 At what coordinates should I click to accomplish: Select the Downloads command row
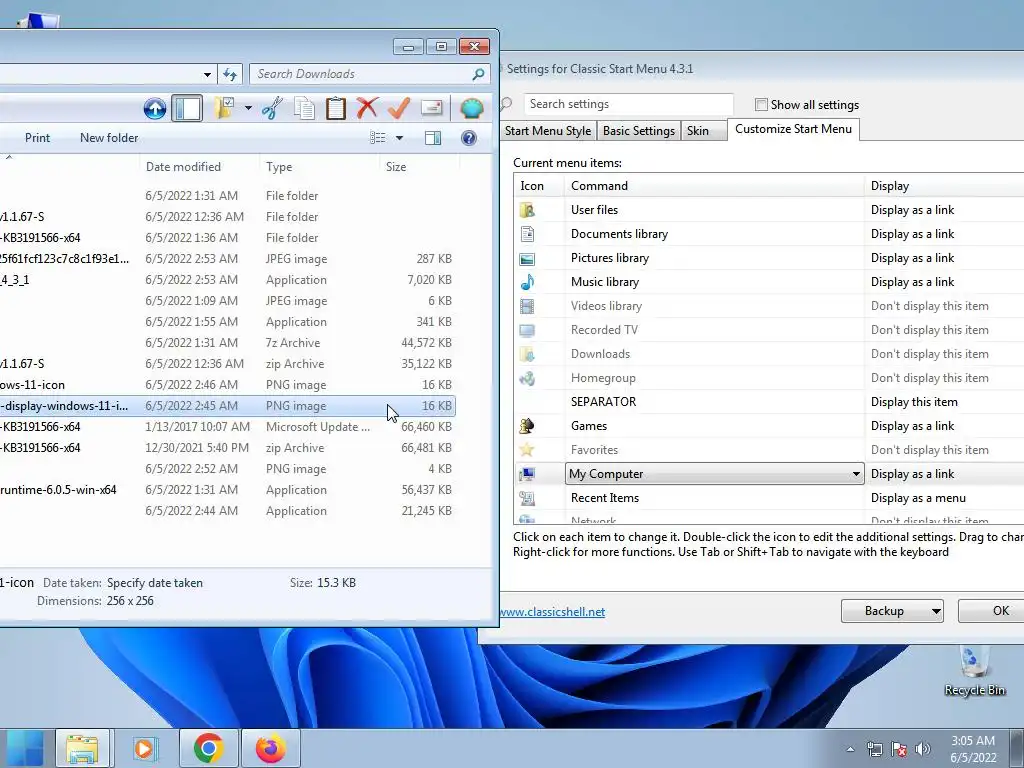(600, 354)
